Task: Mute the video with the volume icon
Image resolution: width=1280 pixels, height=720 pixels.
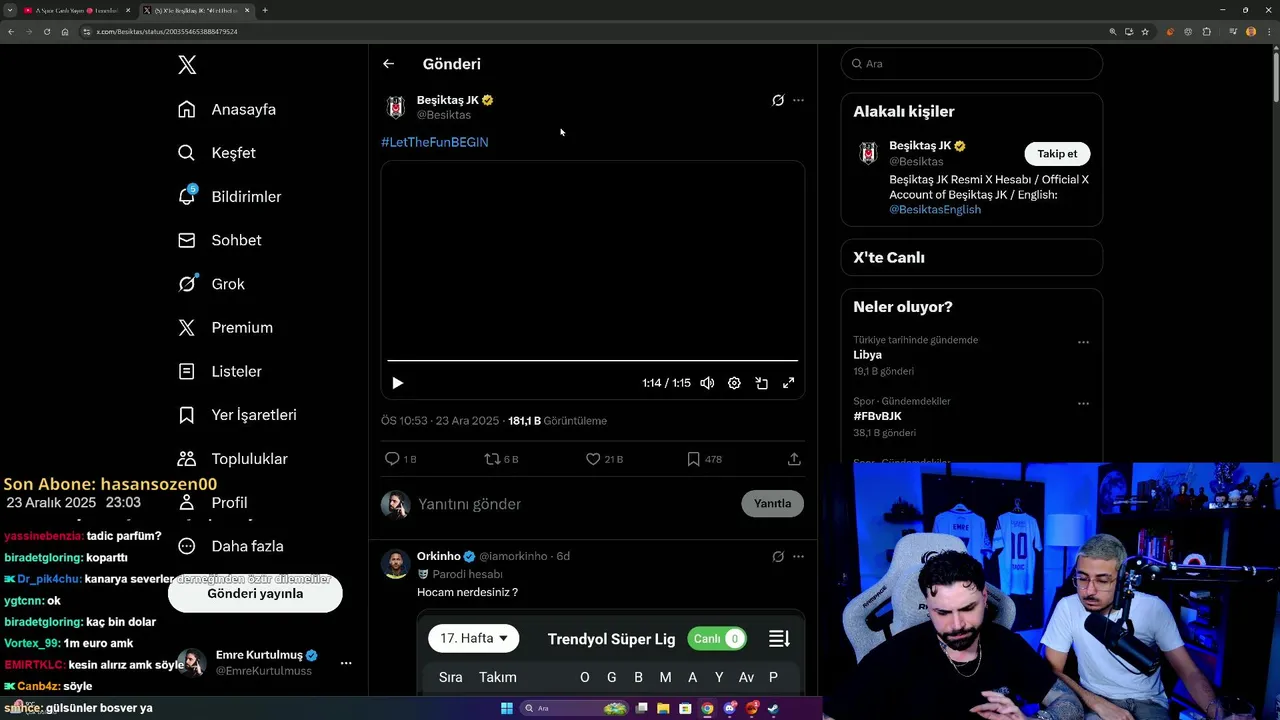Action: pyautogui.click(x=707, y=383)
